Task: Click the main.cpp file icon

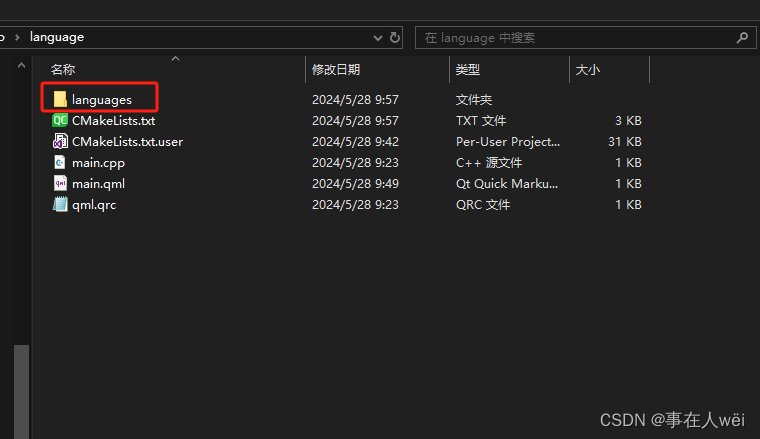Action: [x=60, y=162]
